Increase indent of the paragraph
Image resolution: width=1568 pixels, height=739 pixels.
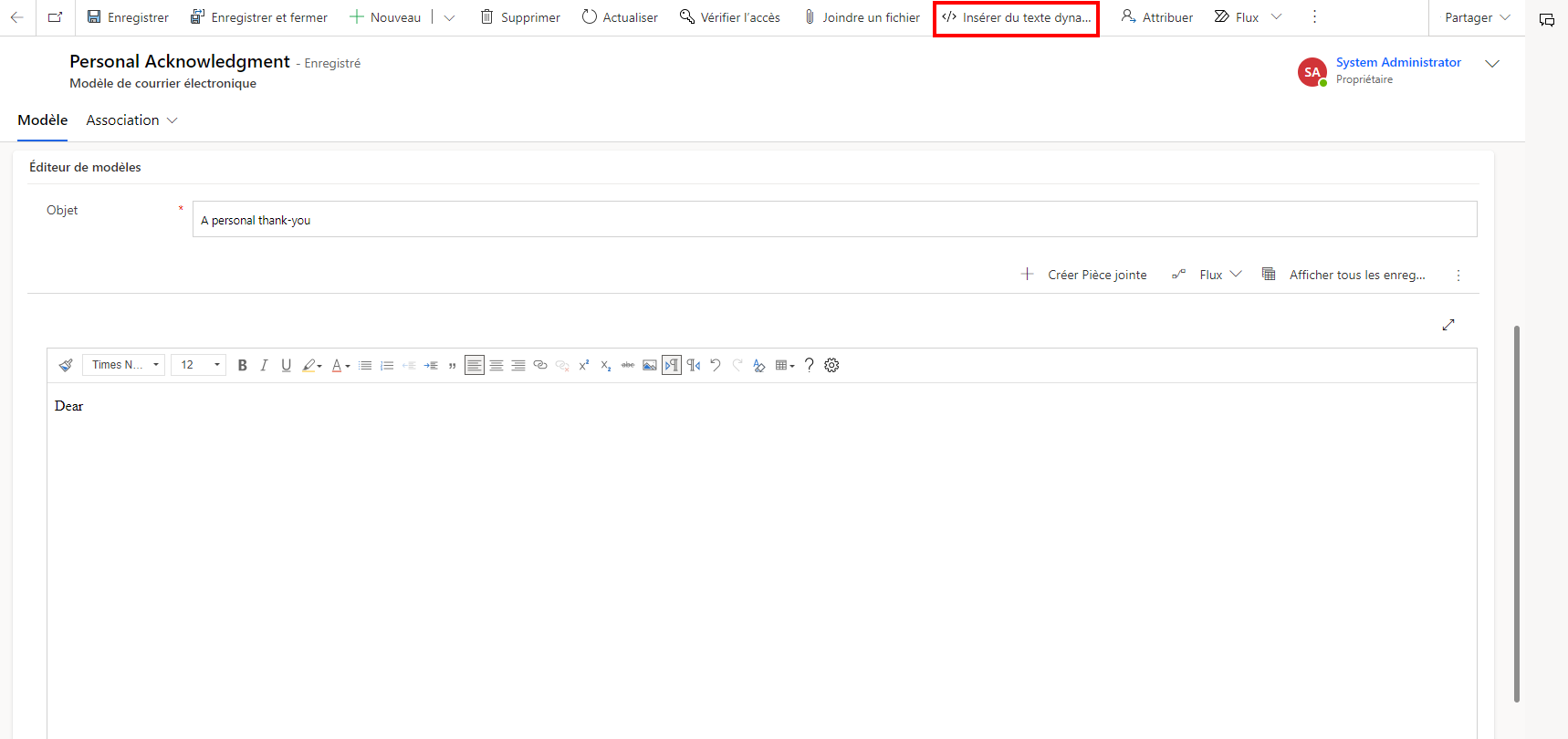431,365
